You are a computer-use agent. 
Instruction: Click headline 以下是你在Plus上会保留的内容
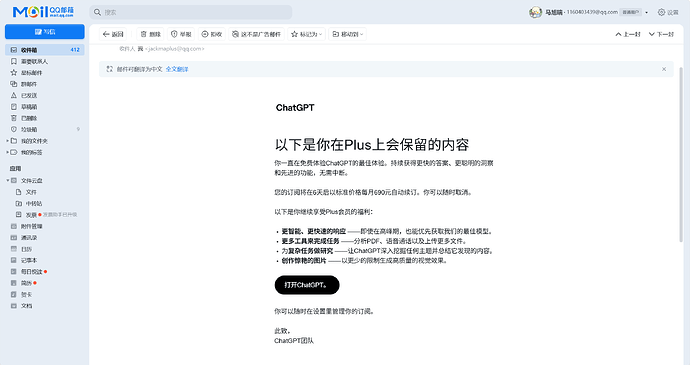372,144
